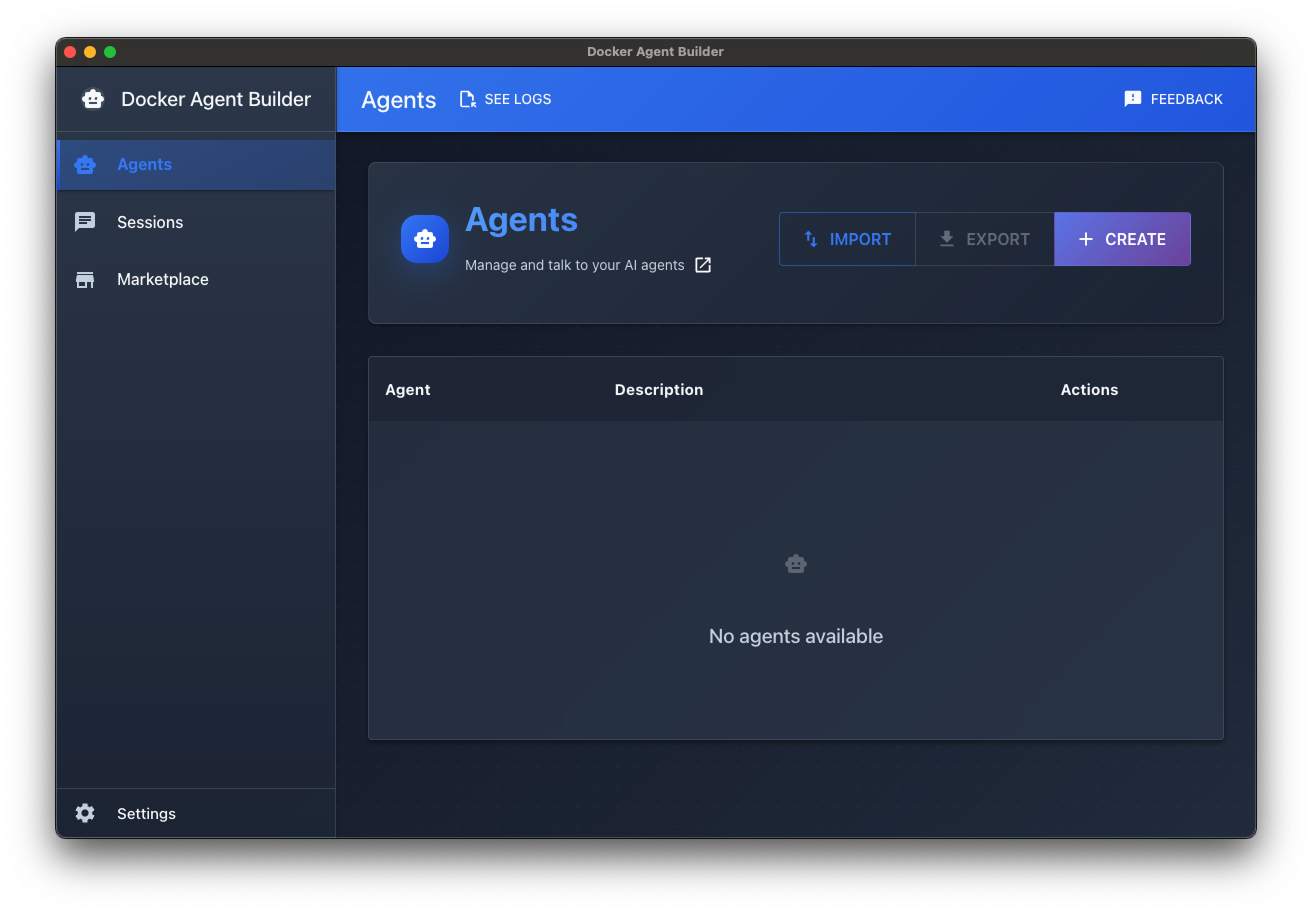Image resolution: width=1312 pixels, height=912 pixels.
Task: Open Sessions via the chat bubble icon
Action: click(85, 221)
